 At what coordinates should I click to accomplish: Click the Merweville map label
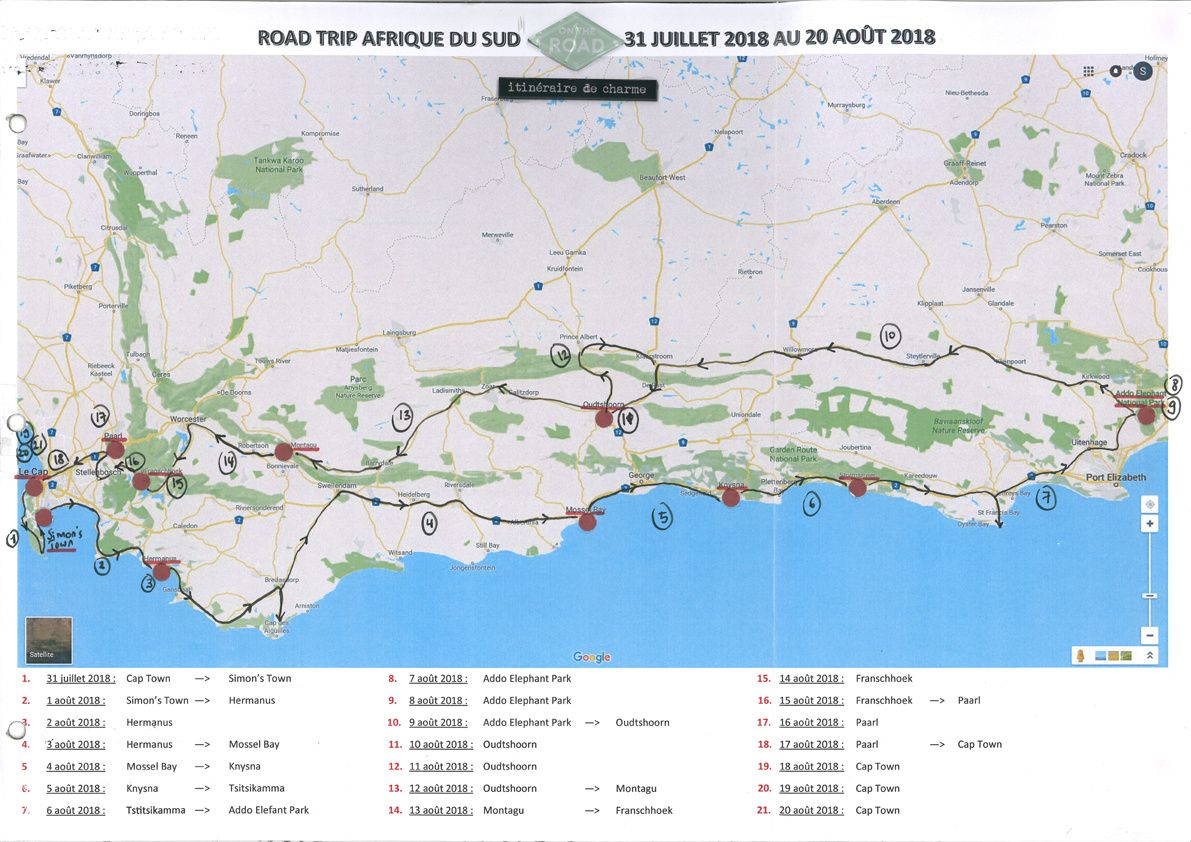click(x=498, y=235)
